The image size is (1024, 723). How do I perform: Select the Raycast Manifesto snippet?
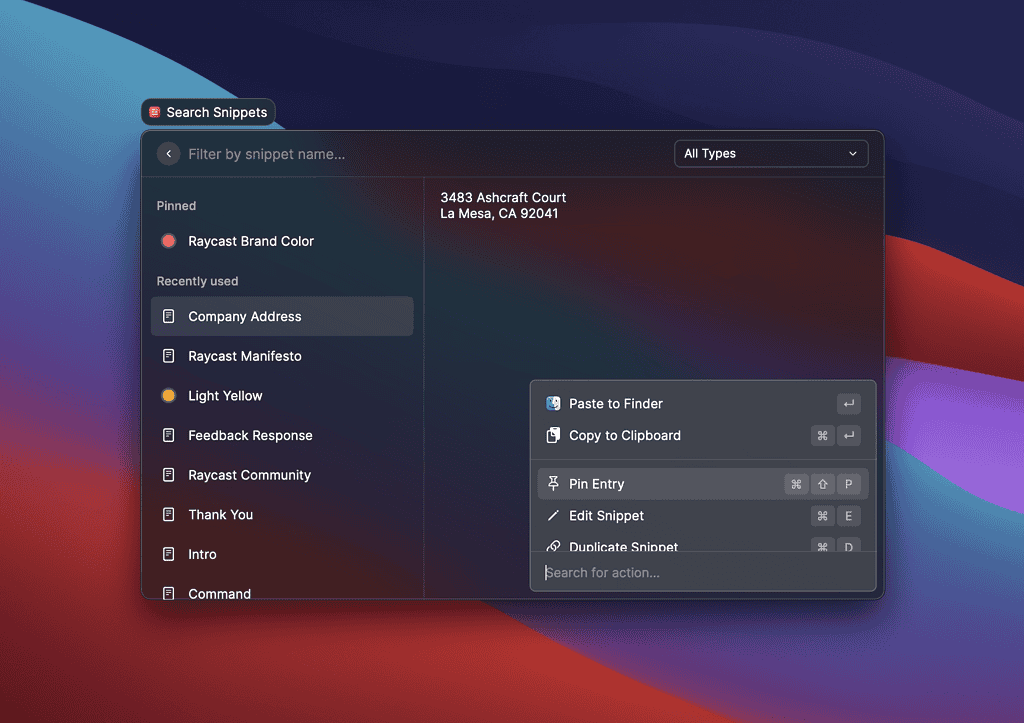pyautogui.click(x=282, y=356)
